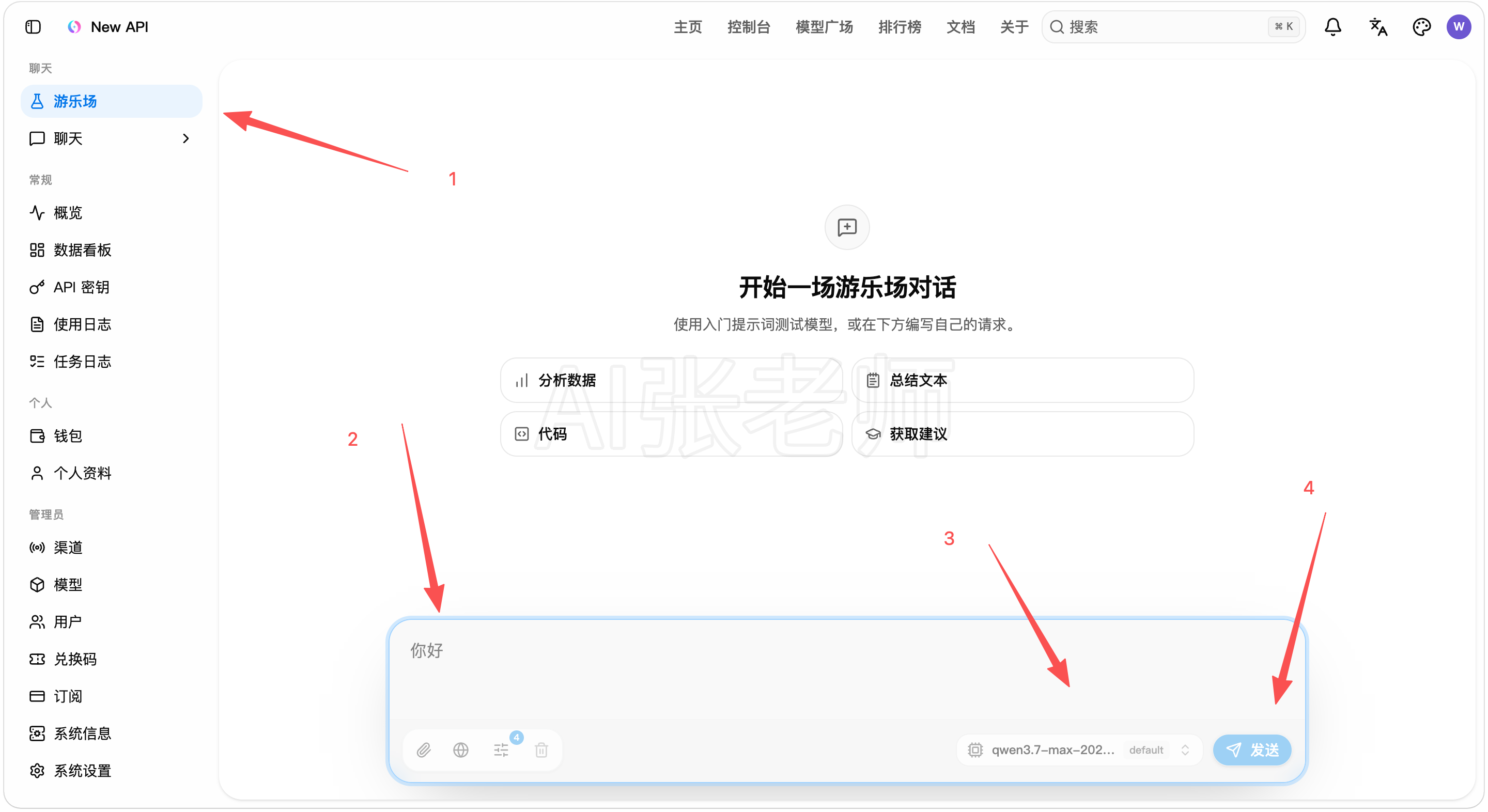This screenshot has width=1488, height=812.
Task: Choose the 分析数据 starter prompt
Action: [671, 380]
